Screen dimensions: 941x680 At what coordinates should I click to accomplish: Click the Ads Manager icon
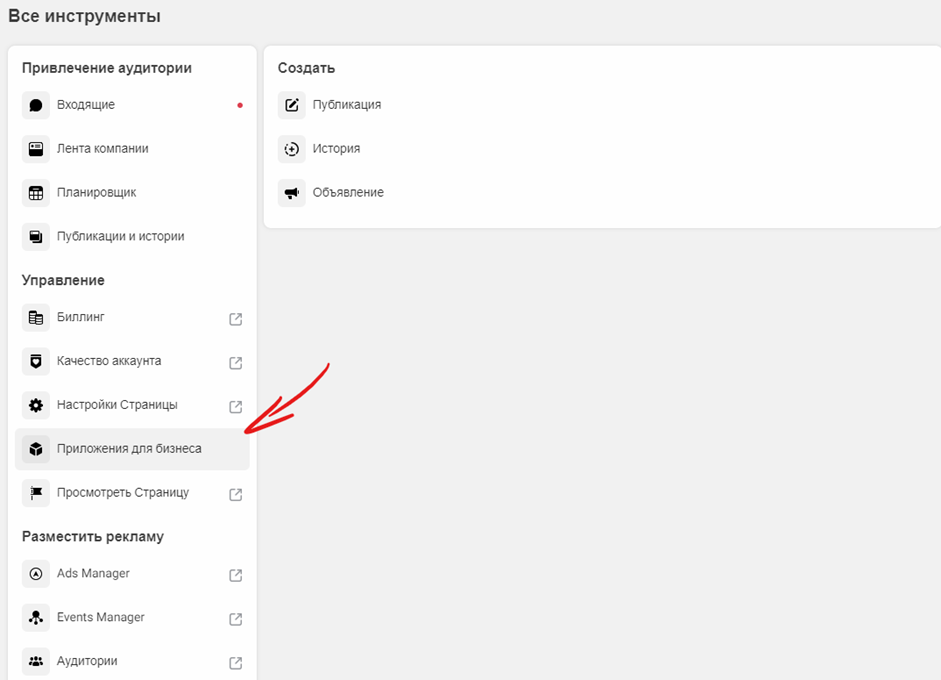[x=36, y=574]
